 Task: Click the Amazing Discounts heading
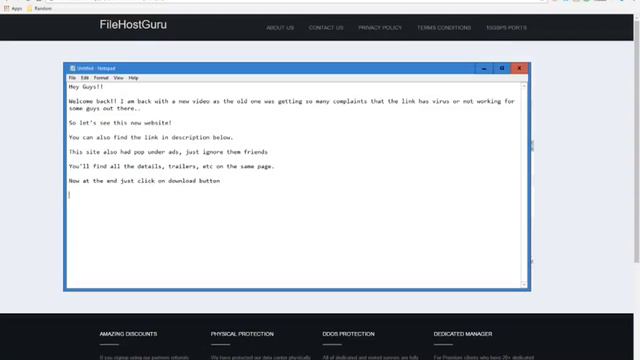[x=128, y=334]
